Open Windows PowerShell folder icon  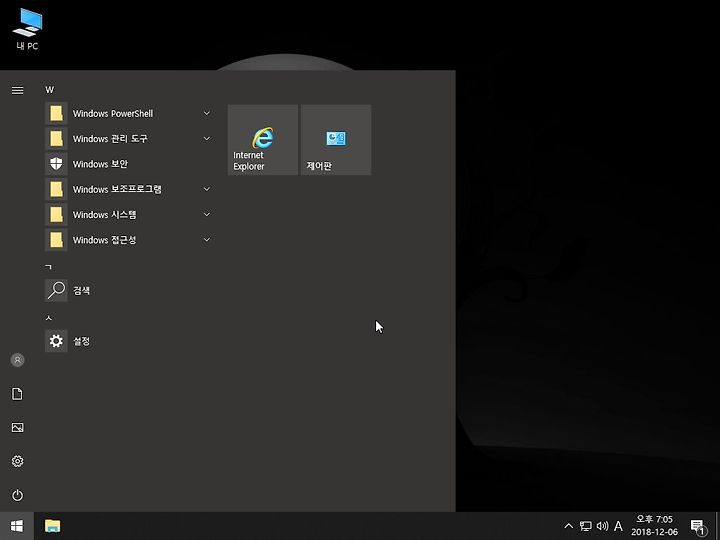pyautogui.click(x=56, y=113)
